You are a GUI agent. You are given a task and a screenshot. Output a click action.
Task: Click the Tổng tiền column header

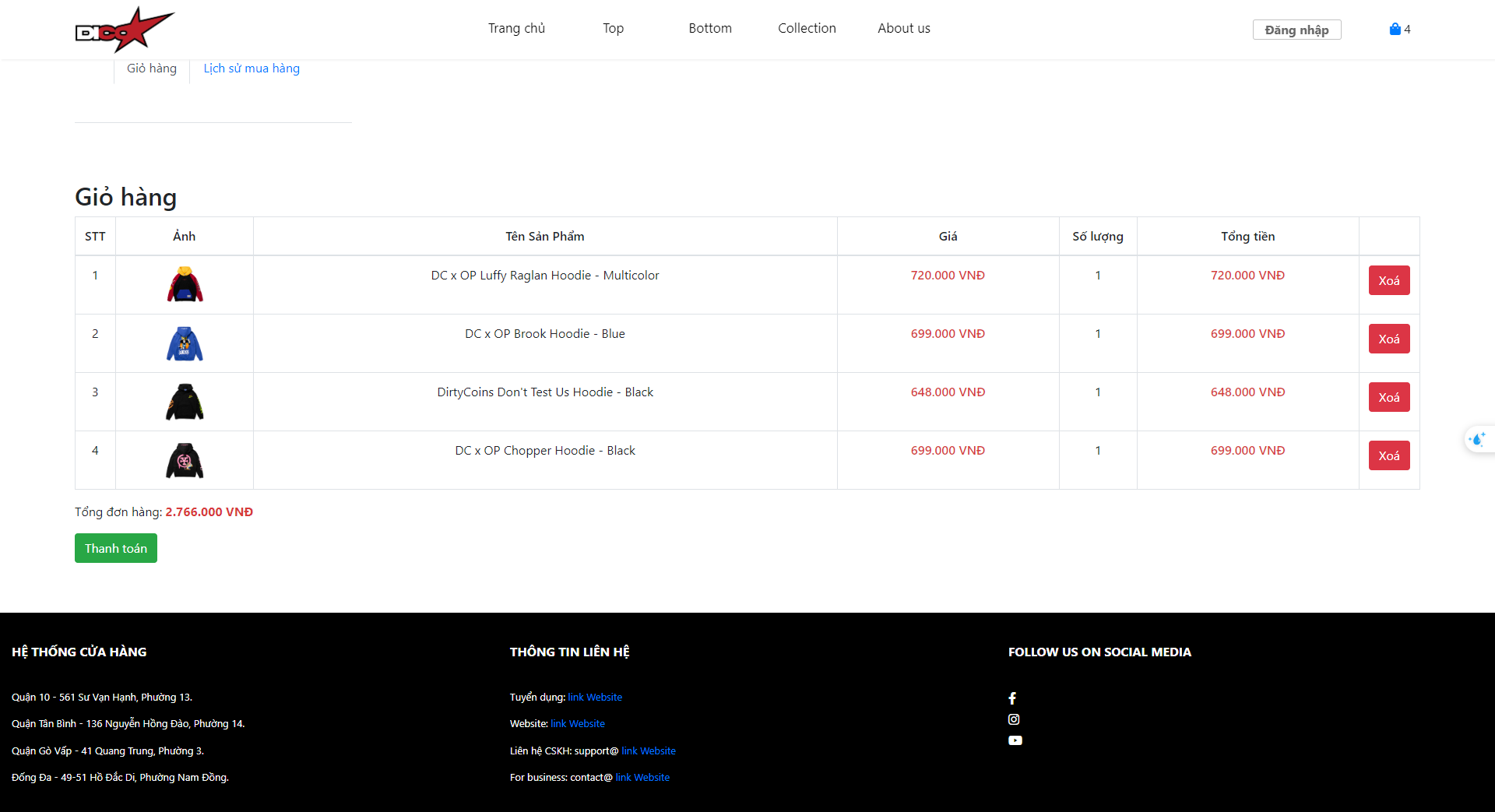(x=1248, y=236)
